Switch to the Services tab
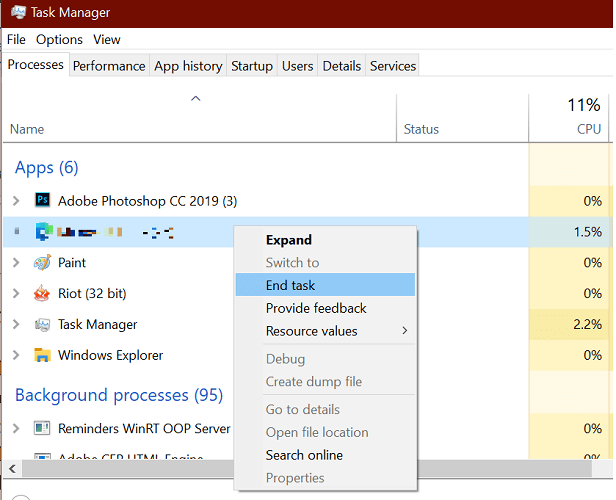Screen dimensions: 616x500 [393, 66]
